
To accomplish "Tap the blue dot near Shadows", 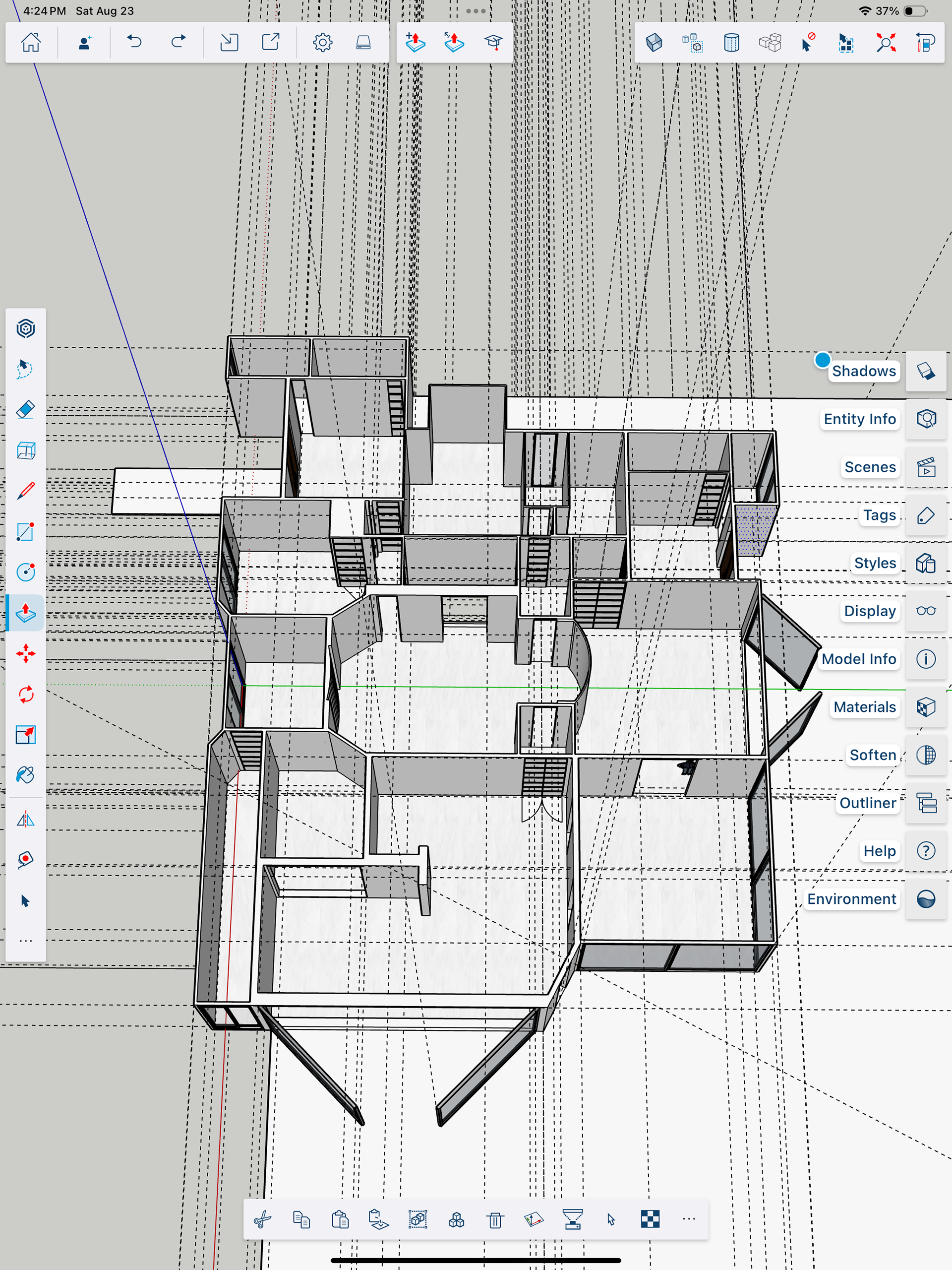I will click(x=822, y=359).
